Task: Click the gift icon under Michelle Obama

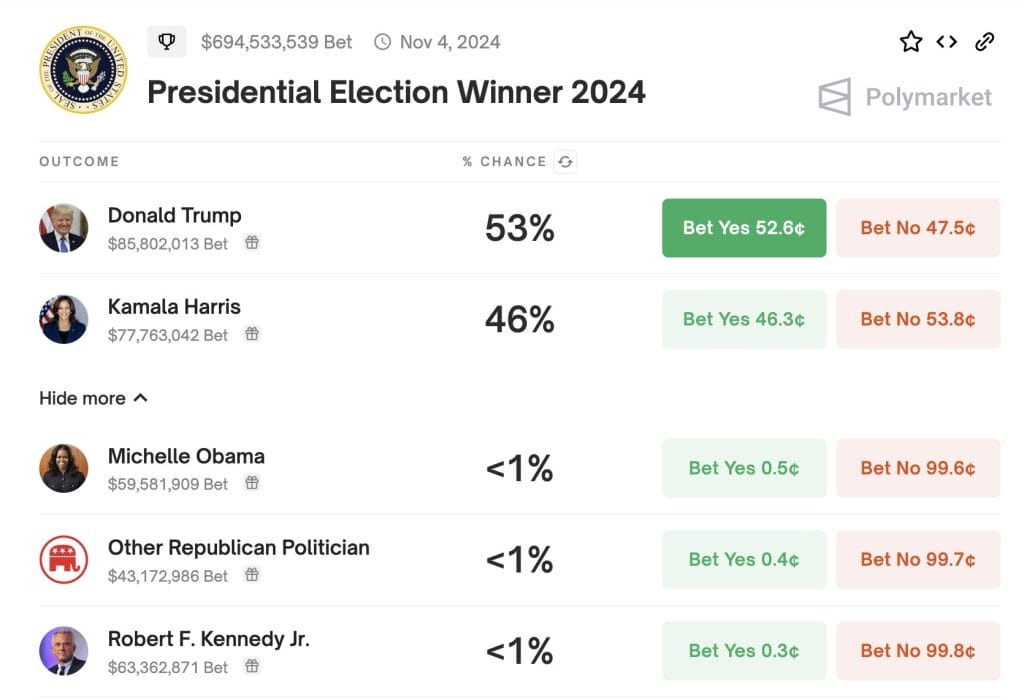Action: click(x=252, y=484)
